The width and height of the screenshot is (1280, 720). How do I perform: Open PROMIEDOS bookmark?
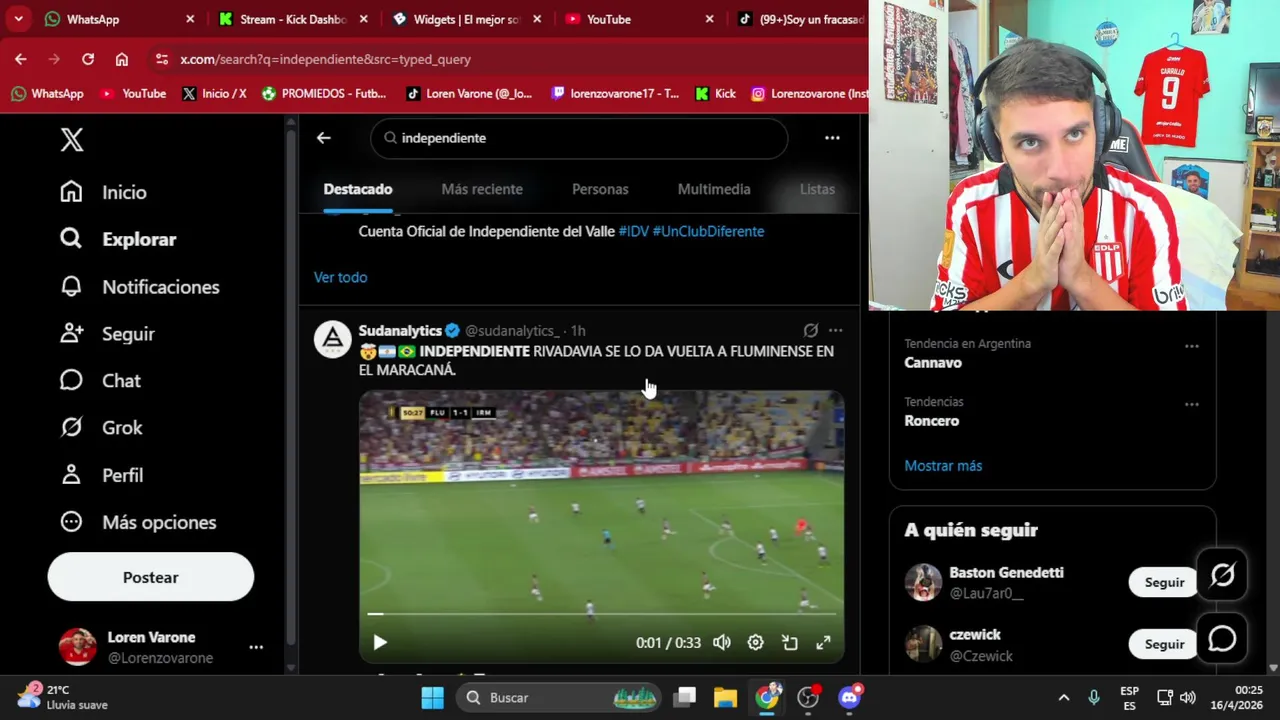[x=323, y=93]
